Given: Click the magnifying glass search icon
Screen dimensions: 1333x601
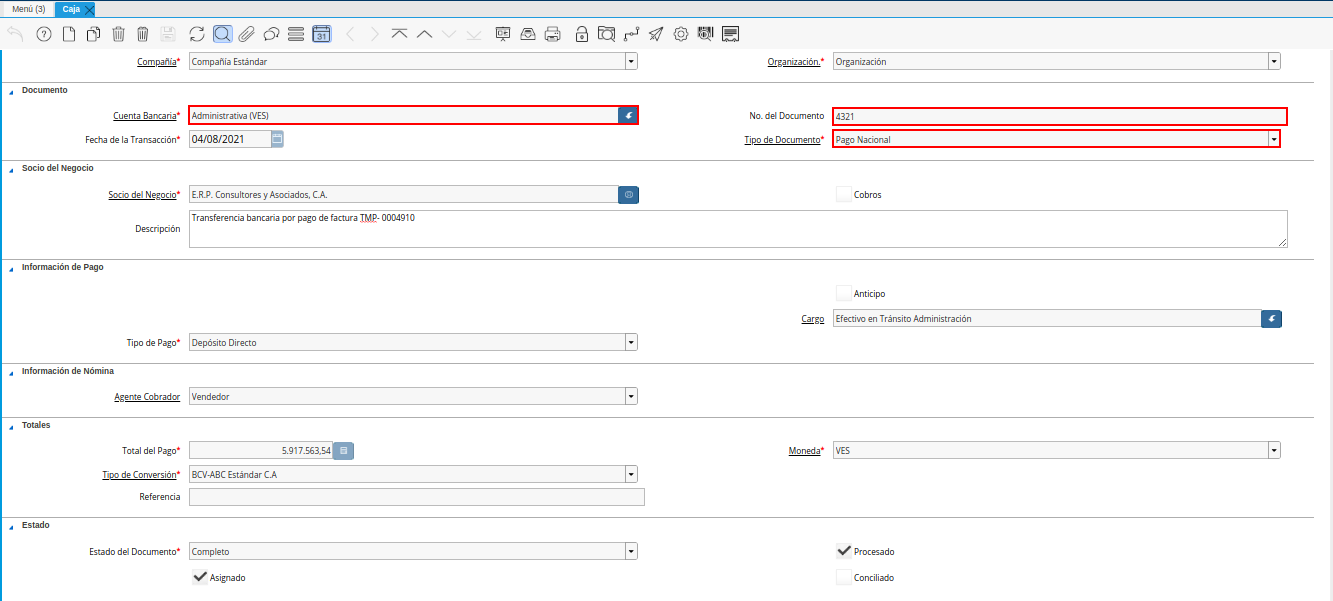Looking at the screenshot, I should click(222, 34).
